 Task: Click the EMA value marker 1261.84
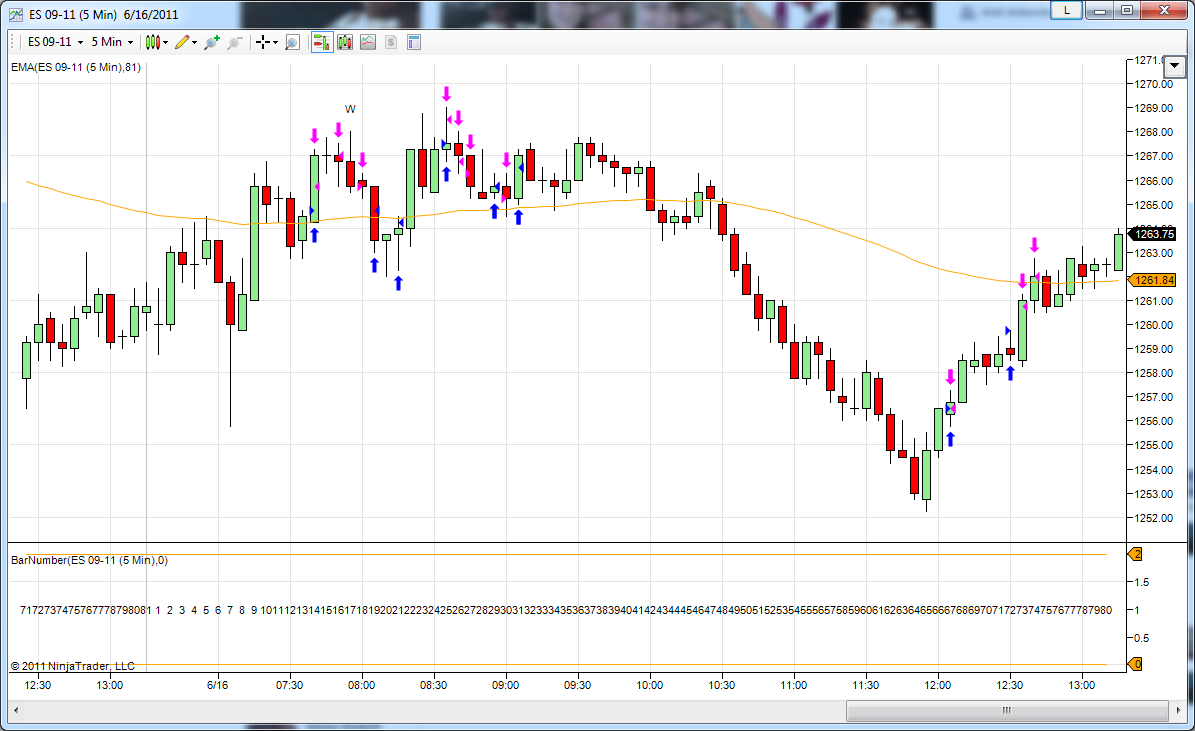1152,281
